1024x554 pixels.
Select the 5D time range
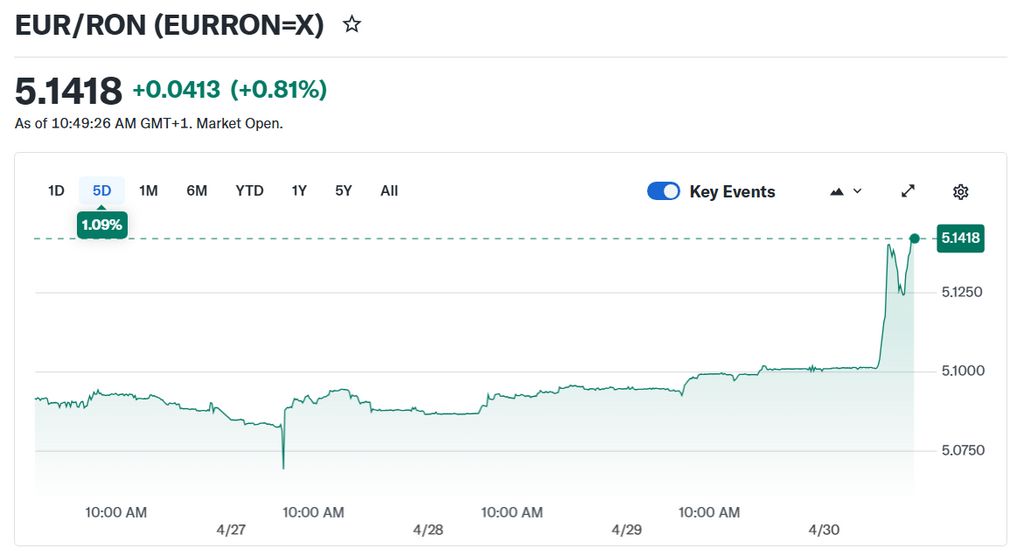pyautogui.click(x=102, y=190)
